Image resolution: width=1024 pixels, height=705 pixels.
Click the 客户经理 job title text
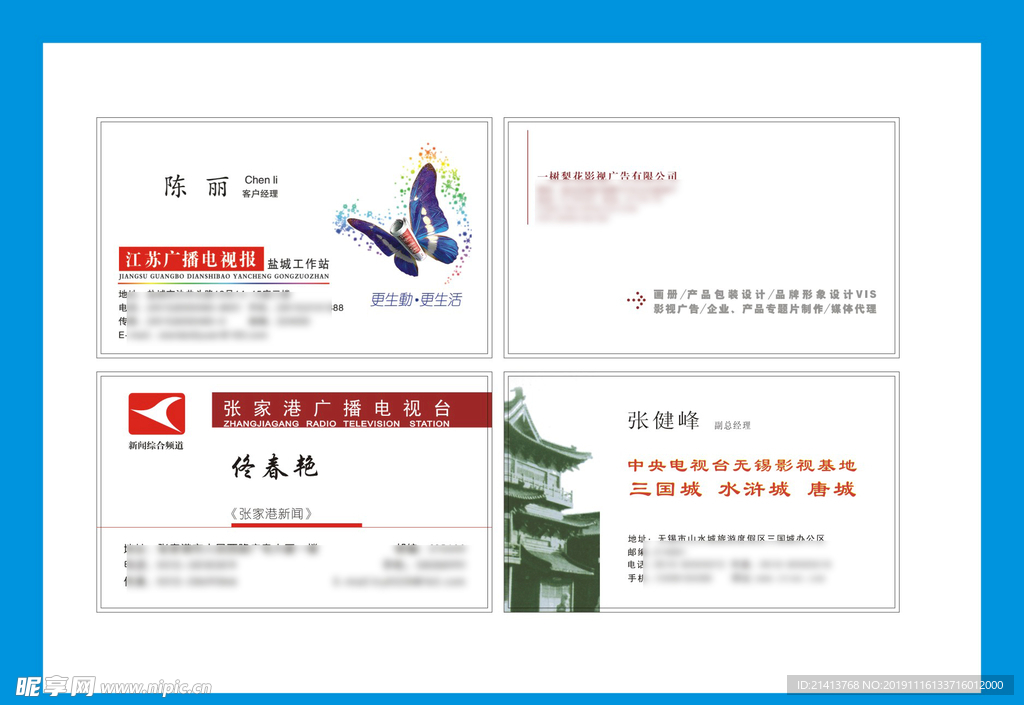(x=260, y=194)
